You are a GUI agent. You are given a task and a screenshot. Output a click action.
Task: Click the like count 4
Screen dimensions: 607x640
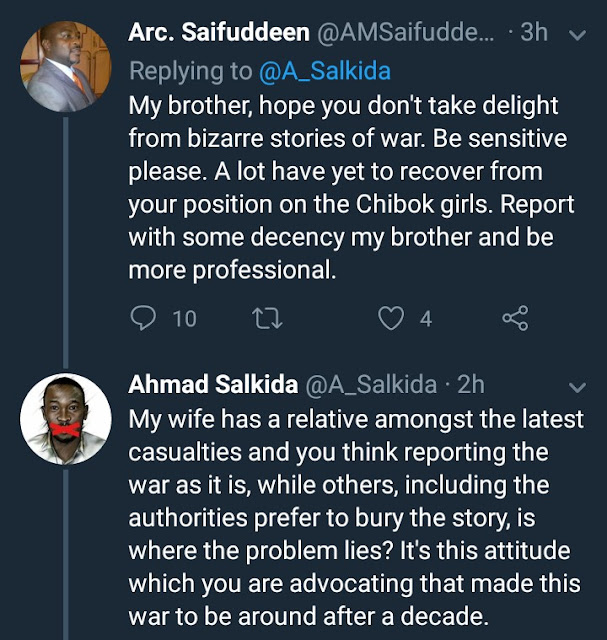point(426,319)
